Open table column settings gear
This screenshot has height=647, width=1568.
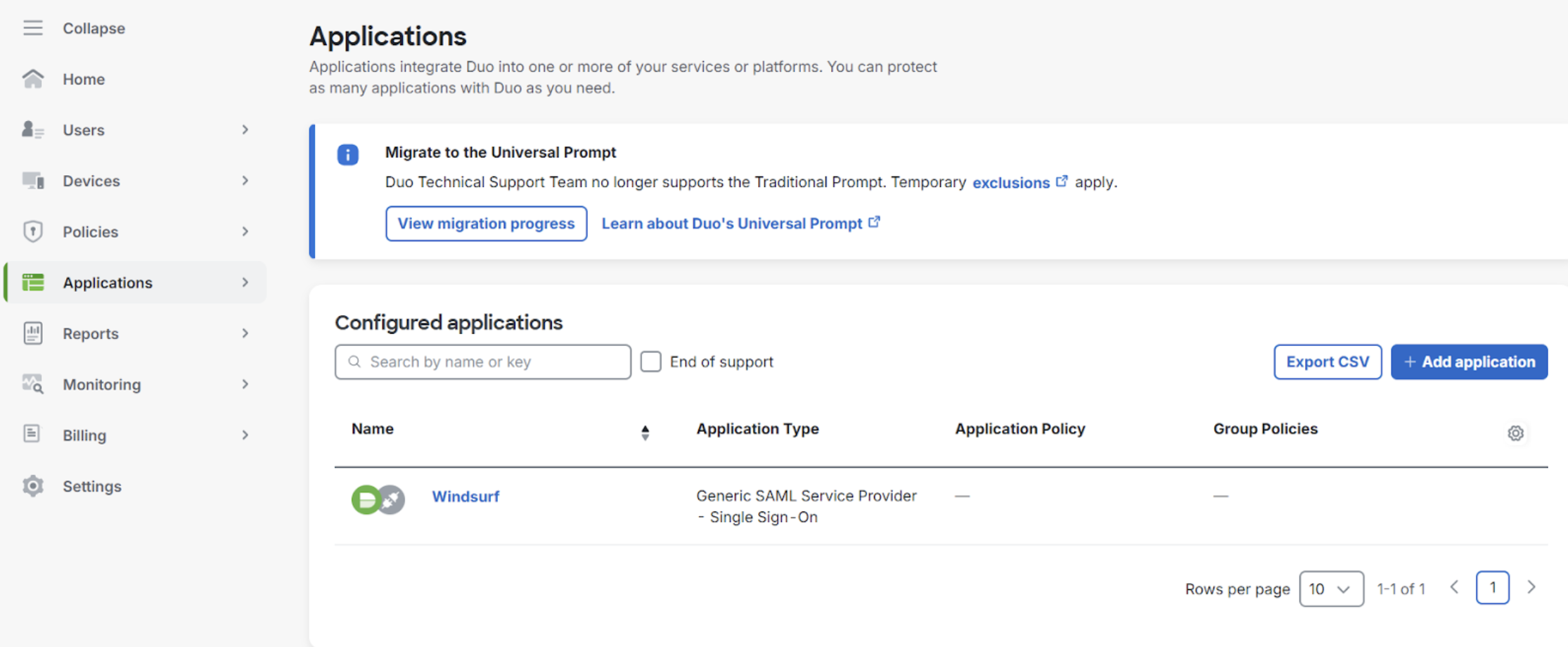pos(1515,433)
